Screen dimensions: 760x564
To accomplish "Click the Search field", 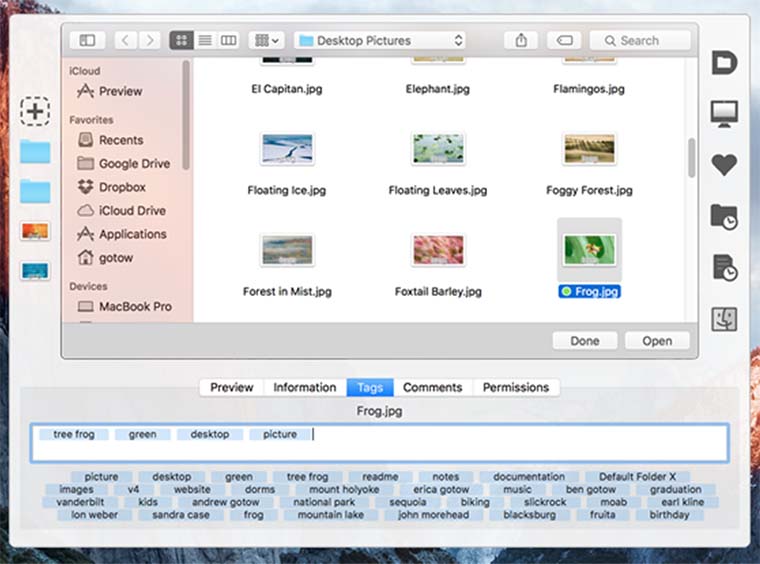I will tap(640, 40).
